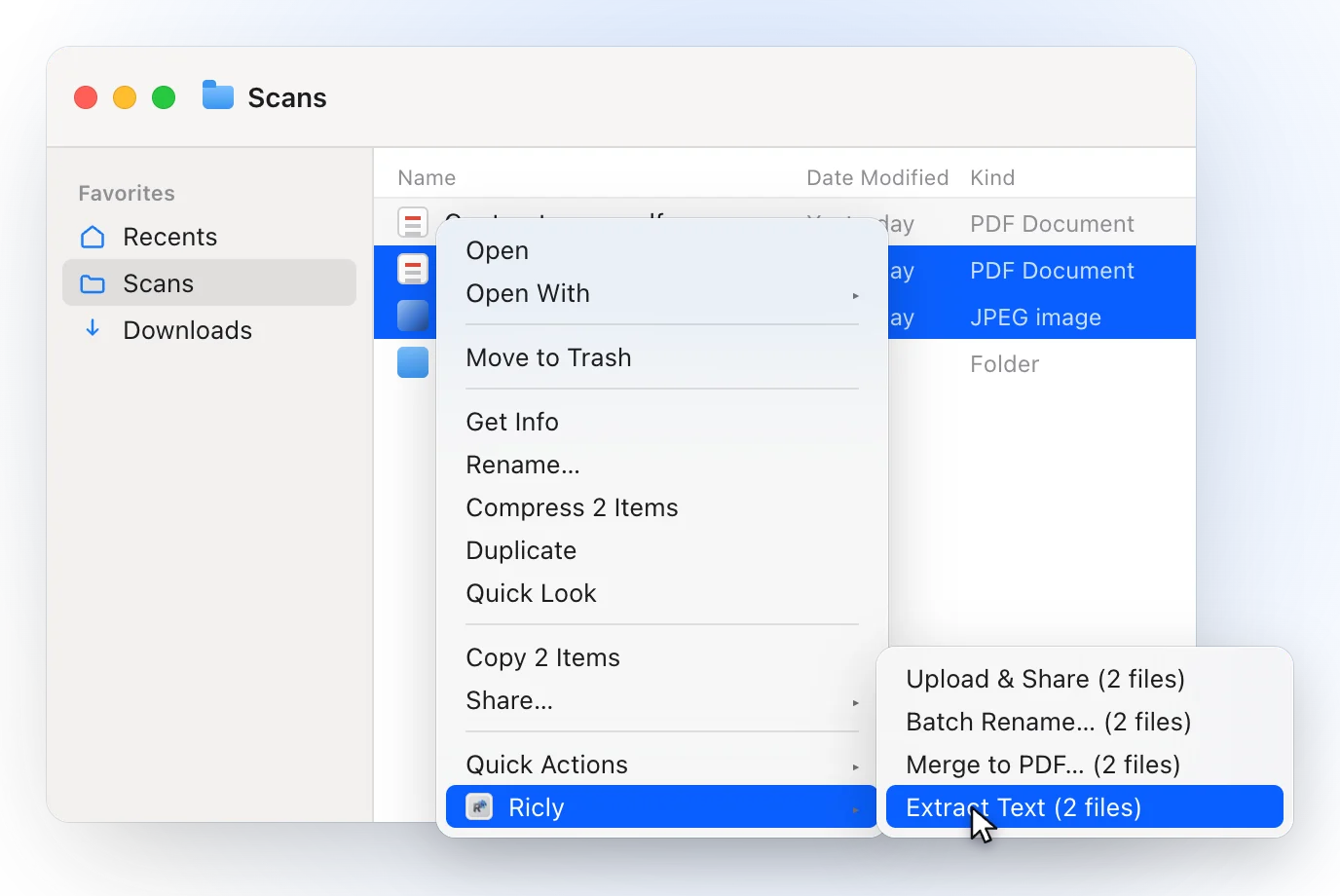
Task: Click the green zoom window button
Action: tap(164, 97)
